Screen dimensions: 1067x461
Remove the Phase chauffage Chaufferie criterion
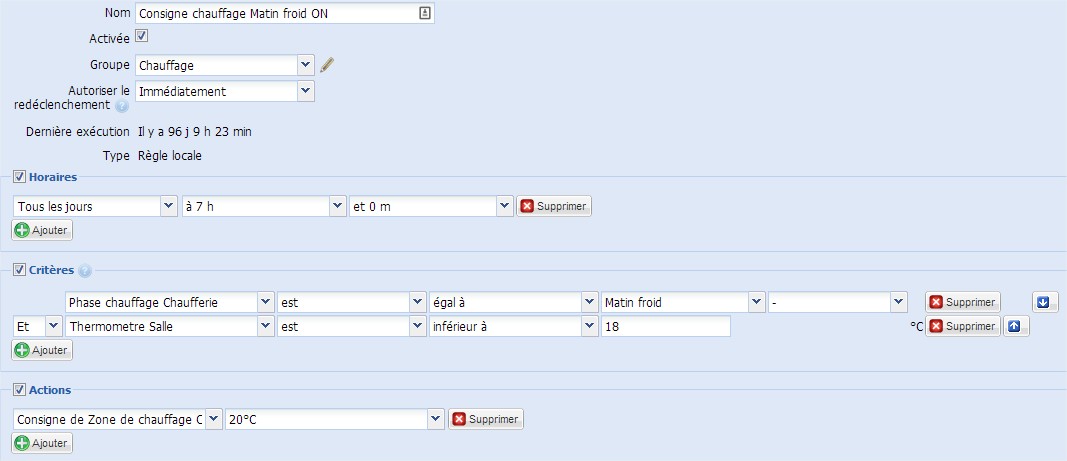[x=963, y=302]
